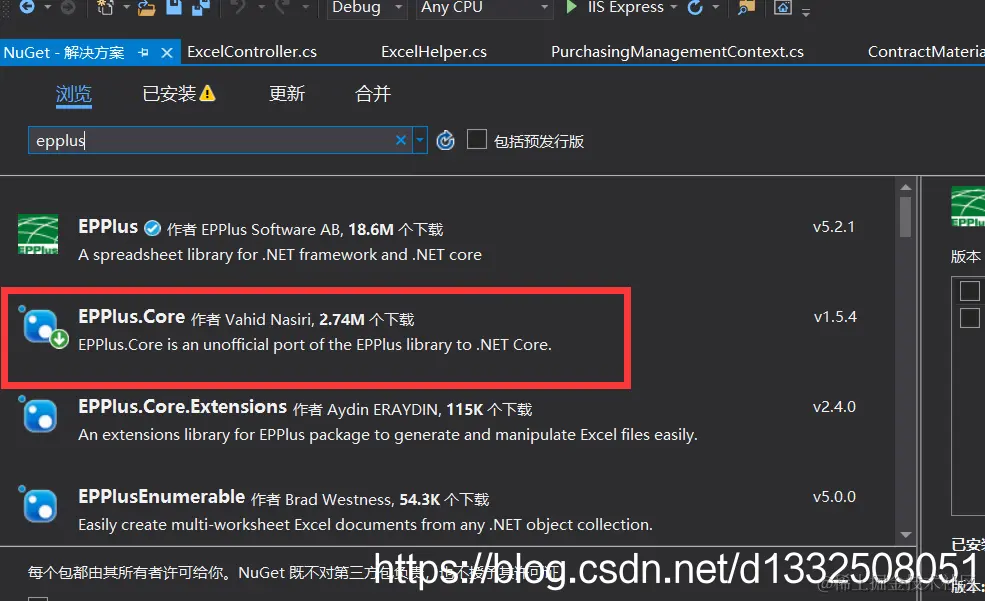The width and height of the screenshot is (985, 601).
Task: Click the Navigate Backward arrow icon
Action: [x=27, y=7]
